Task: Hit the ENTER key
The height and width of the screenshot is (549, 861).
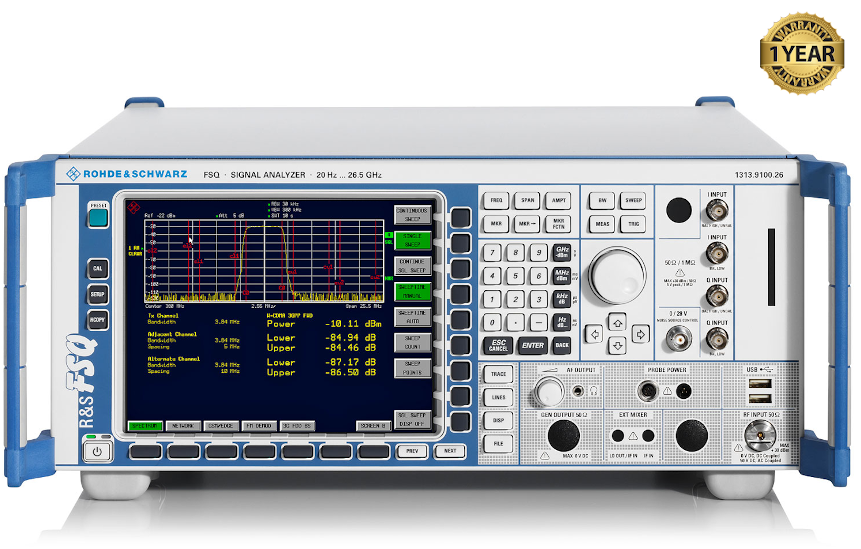Action: pos(532,345)
